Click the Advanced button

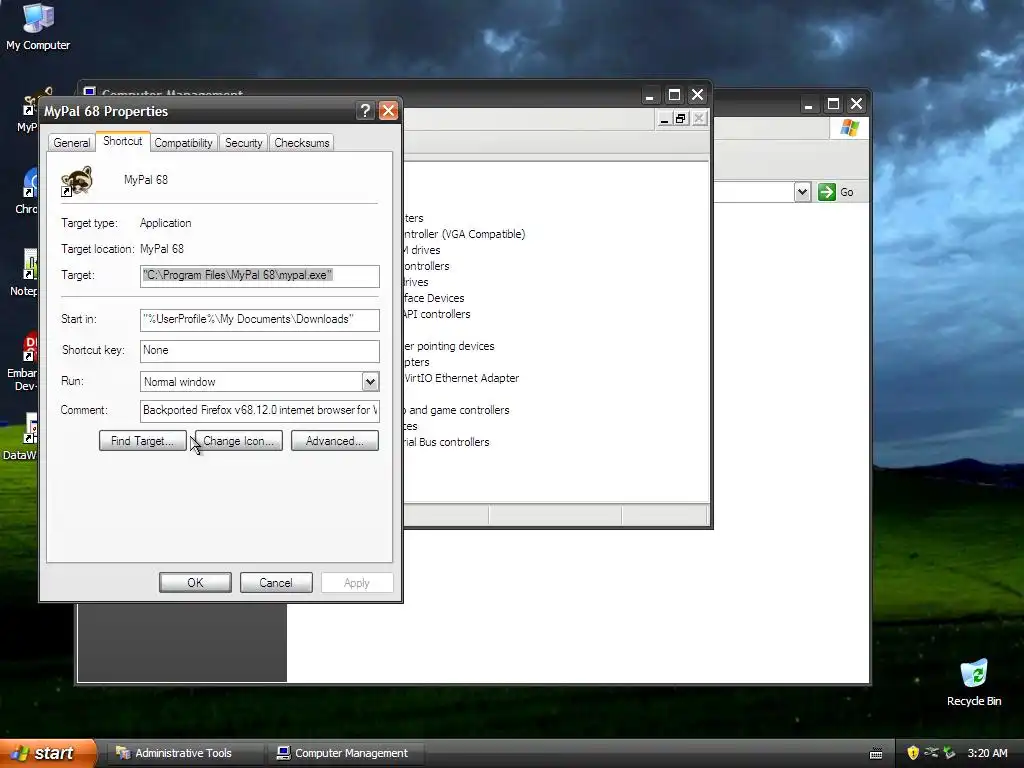coord(334,441)
